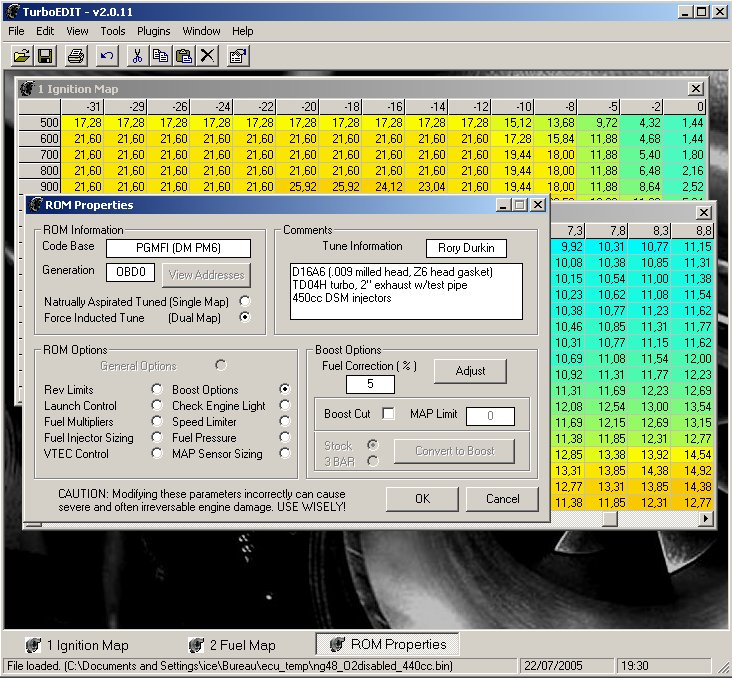The image size is (732, 678).
Task: Click the Copy toolbar icon
Action: click(x=161, y=56)
